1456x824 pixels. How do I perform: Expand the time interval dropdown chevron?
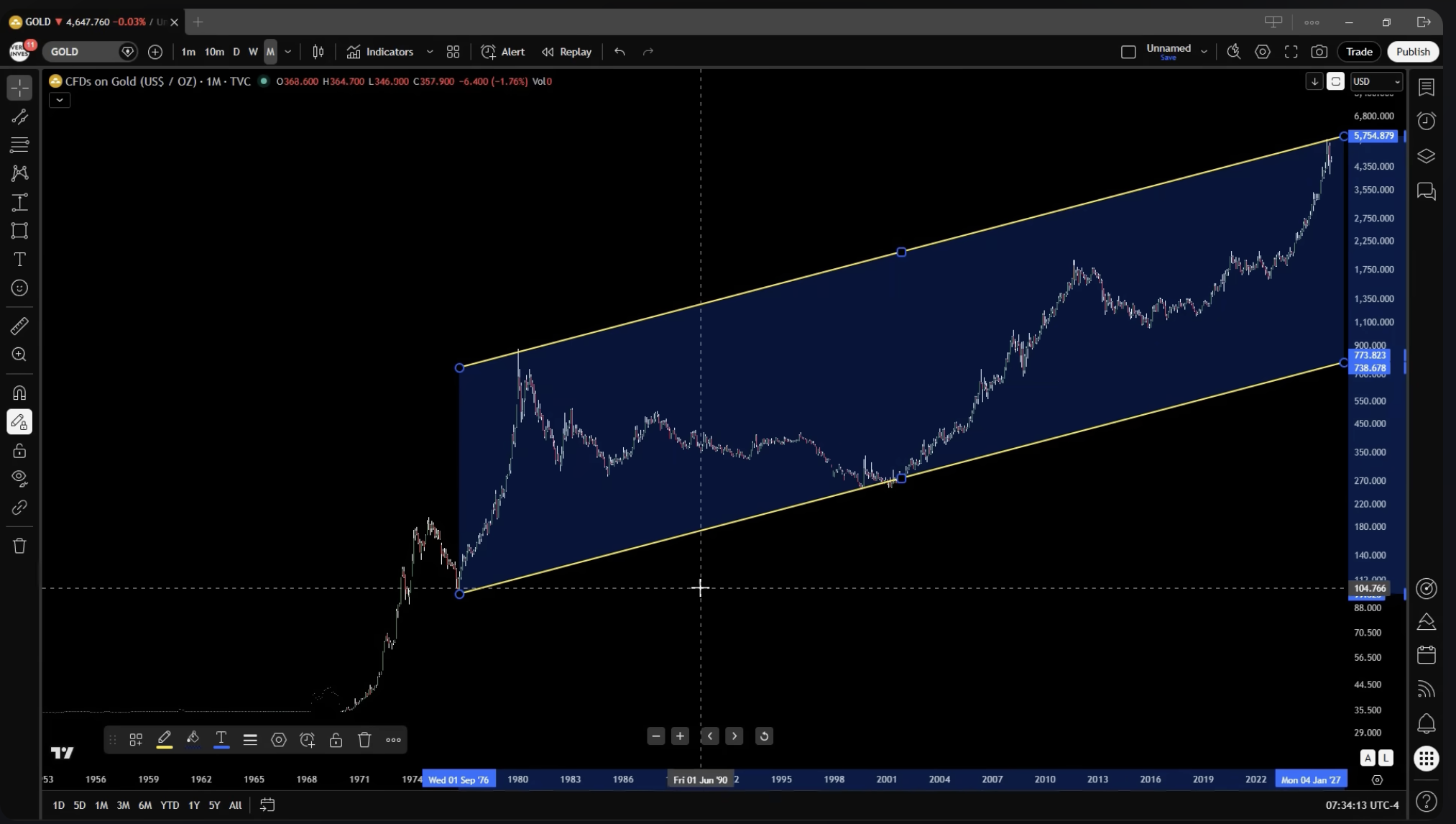pos(288,52)
